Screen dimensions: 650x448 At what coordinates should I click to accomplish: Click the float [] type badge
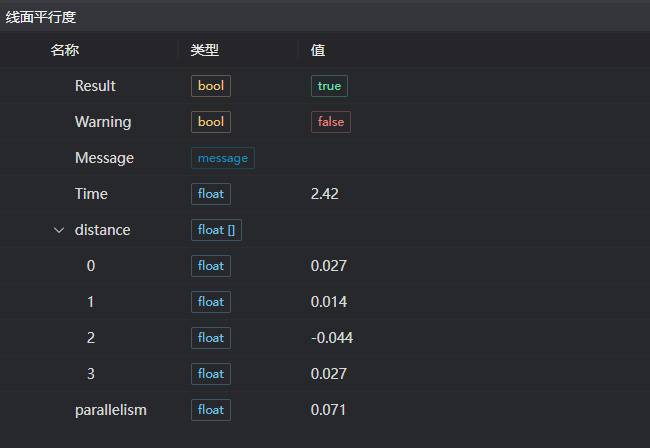216,230
